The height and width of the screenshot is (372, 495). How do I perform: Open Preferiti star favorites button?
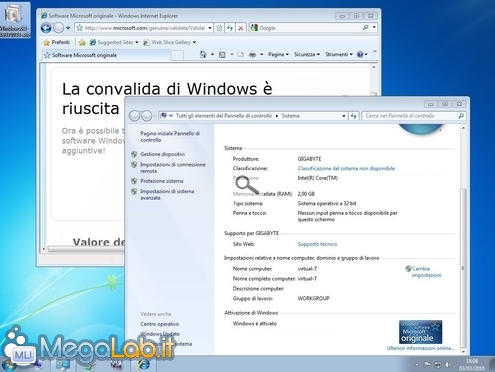[57, 42]
